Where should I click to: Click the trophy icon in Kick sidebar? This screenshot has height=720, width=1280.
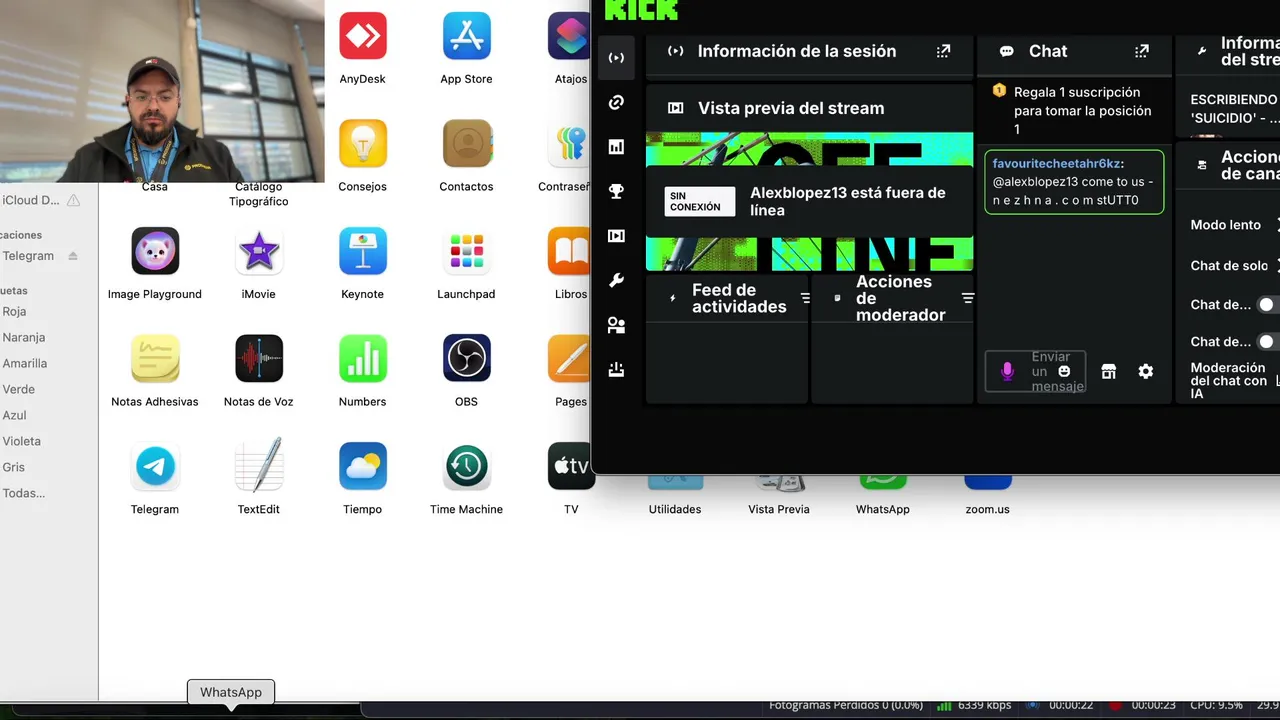[616, 191]
